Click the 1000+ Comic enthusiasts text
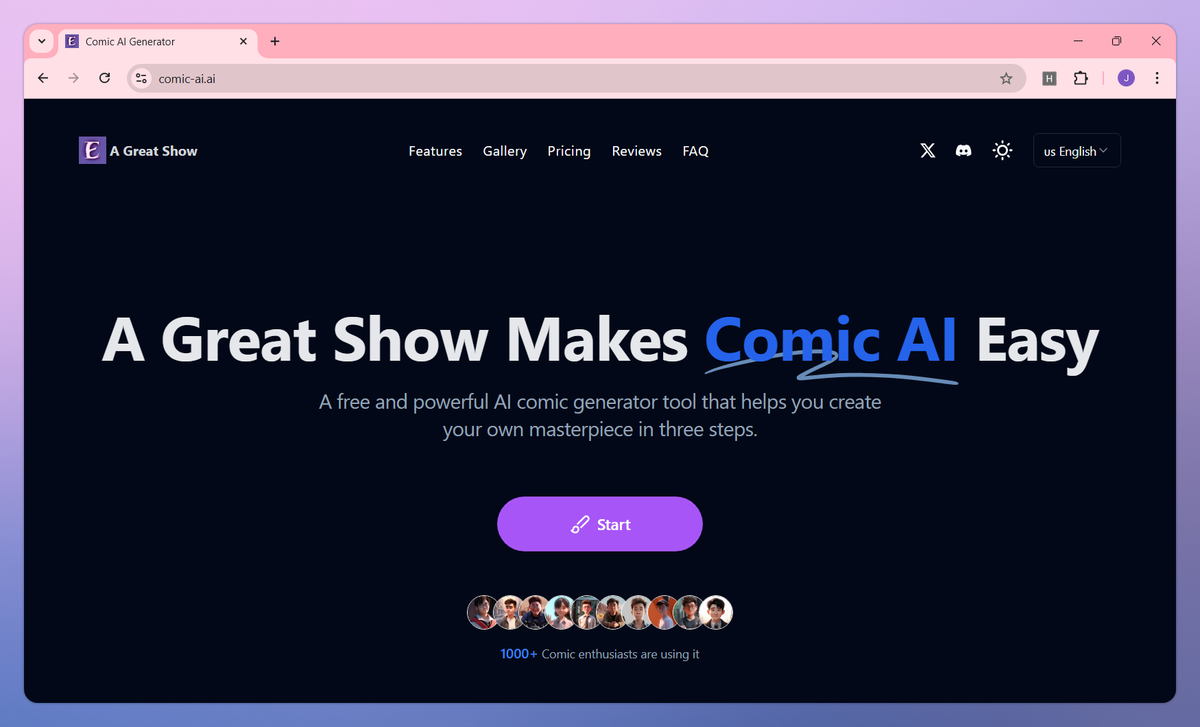The image size is (1200, 727). (x=600, y=654)
